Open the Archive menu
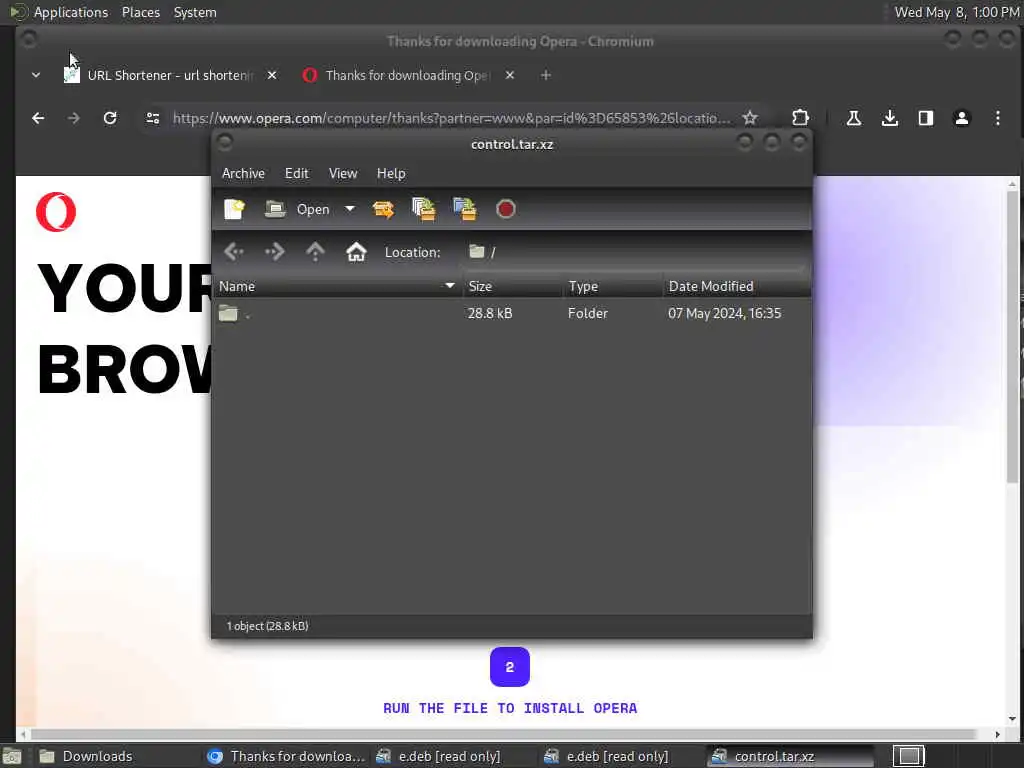This screenshot has height=768, width=1024. click(243, 174)
